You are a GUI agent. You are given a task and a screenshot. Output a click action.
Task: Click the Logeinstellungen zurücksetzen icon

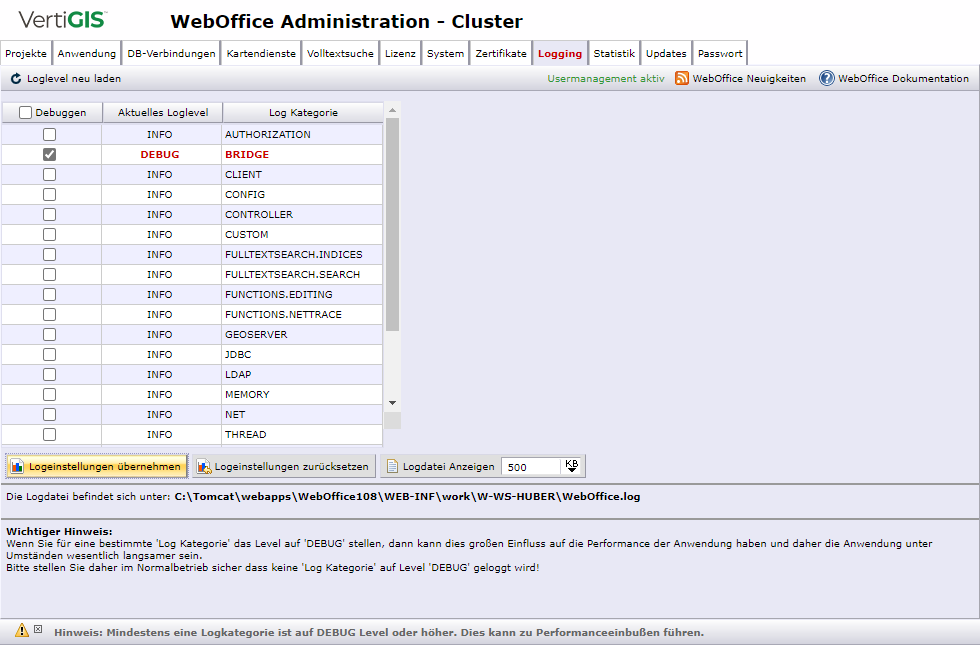[x=204, y=466]
